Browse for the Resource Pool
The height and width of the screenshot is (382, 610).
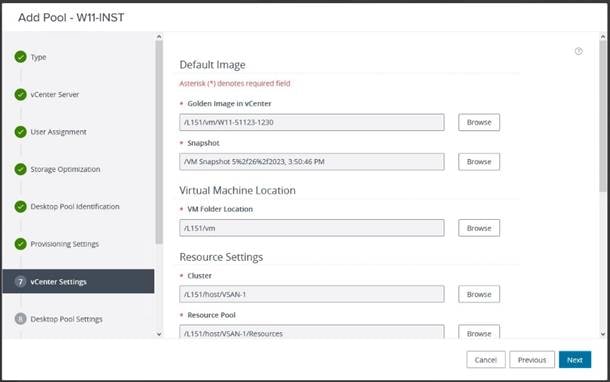479,332
